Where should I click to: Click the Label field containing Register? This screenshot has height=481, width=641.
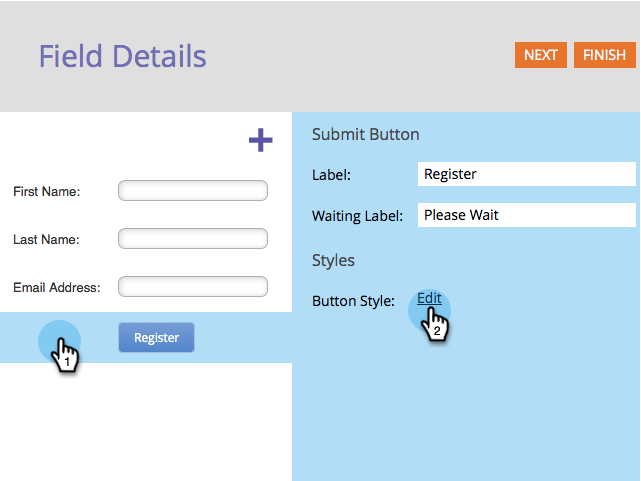click(527, 174)
